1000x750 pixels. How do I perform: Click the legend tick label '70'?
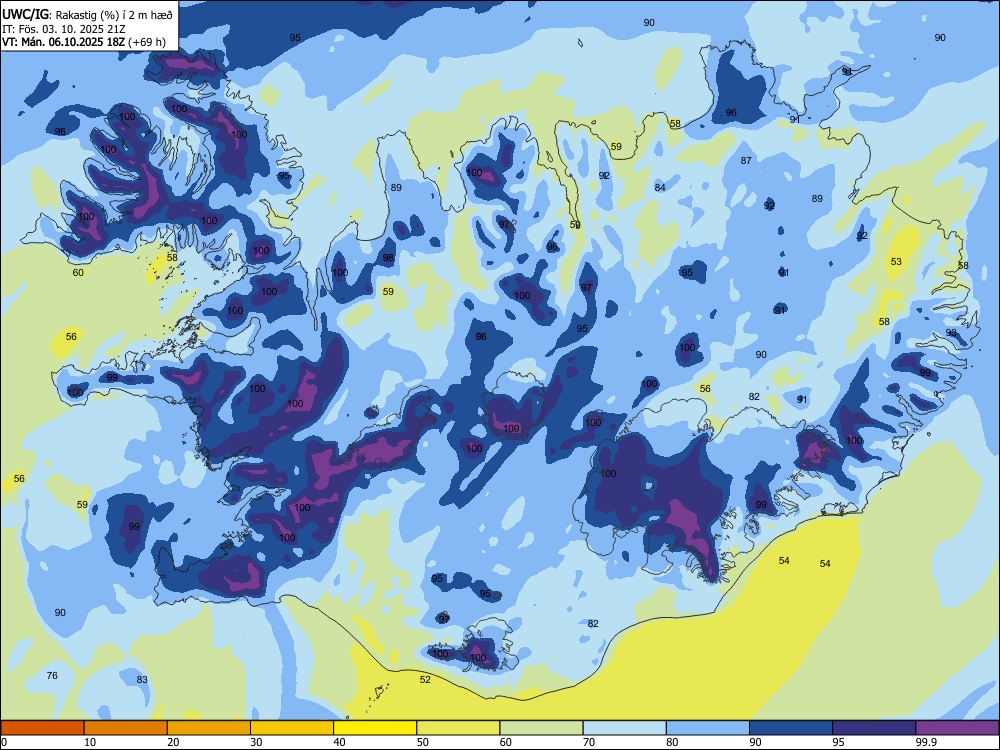click(x=589, y=742)
